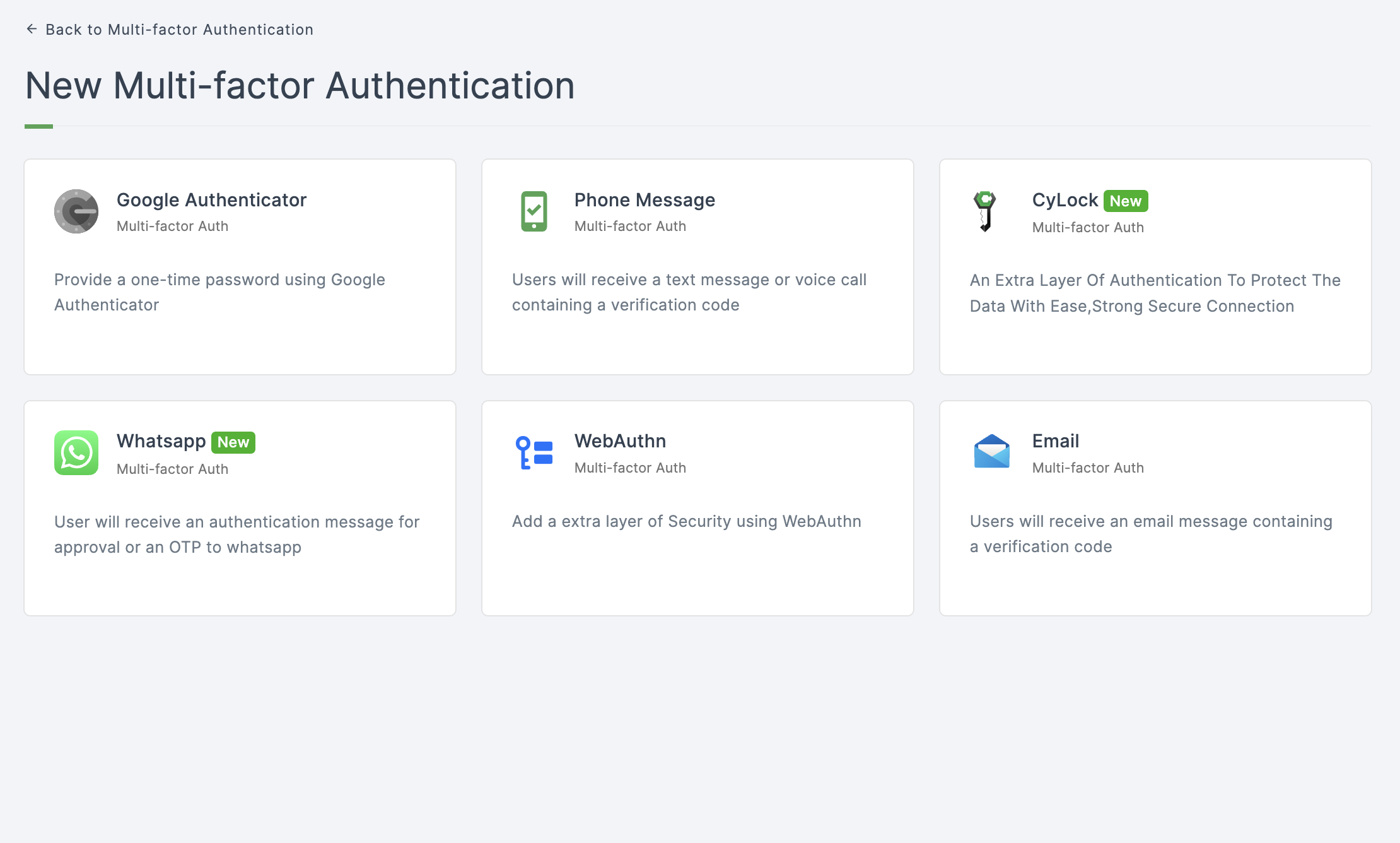Click the Google Authenticator logo icon
The height and width of the screenshot is (843, 1400).
(76, 211)
